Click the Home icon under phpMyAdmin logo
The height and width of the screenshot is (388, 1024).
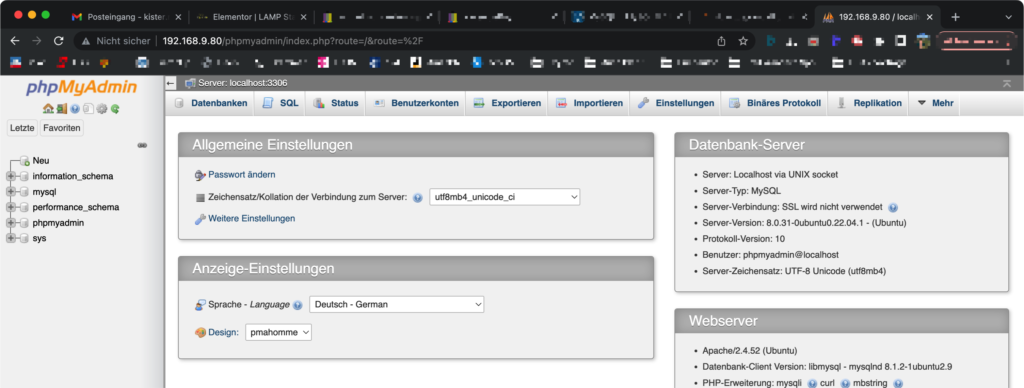pyautogui.click(x=47, y=109)
